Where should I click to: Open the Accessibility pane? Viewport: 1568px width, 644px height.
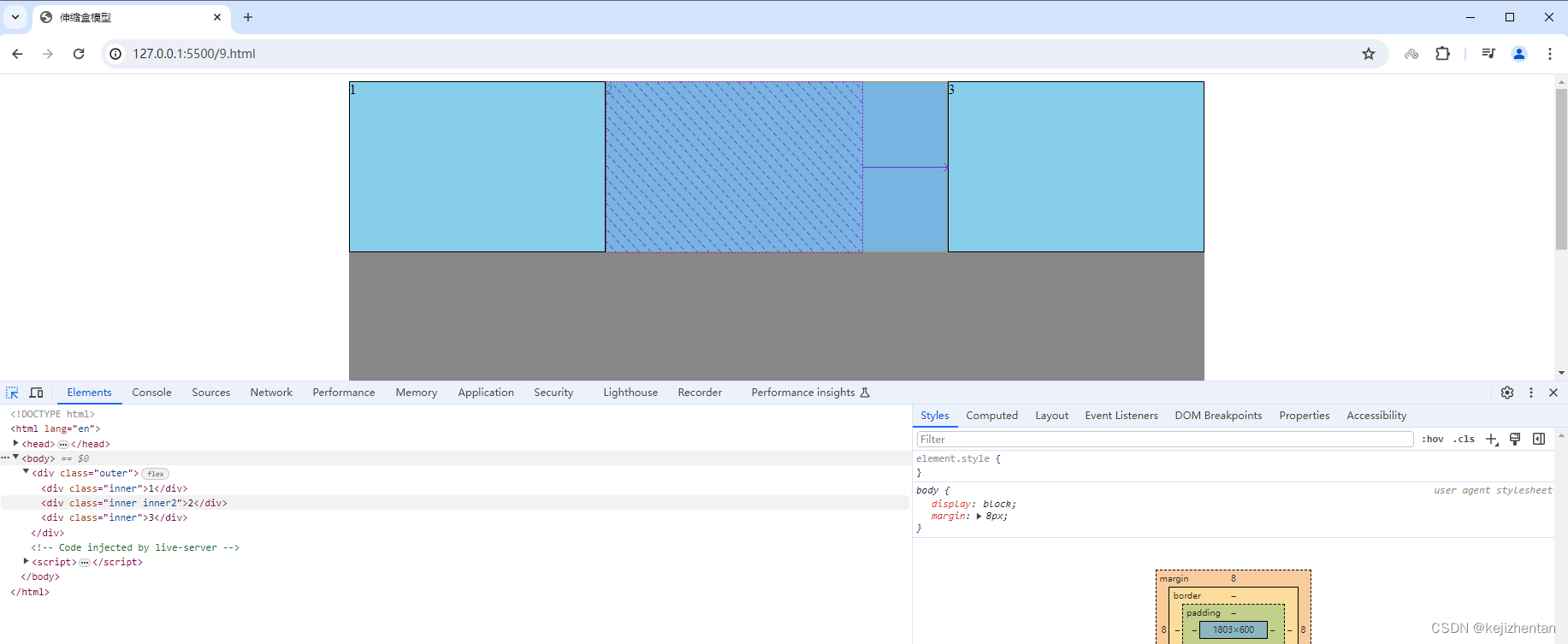pyautogui.click(x=1376, y=416)
